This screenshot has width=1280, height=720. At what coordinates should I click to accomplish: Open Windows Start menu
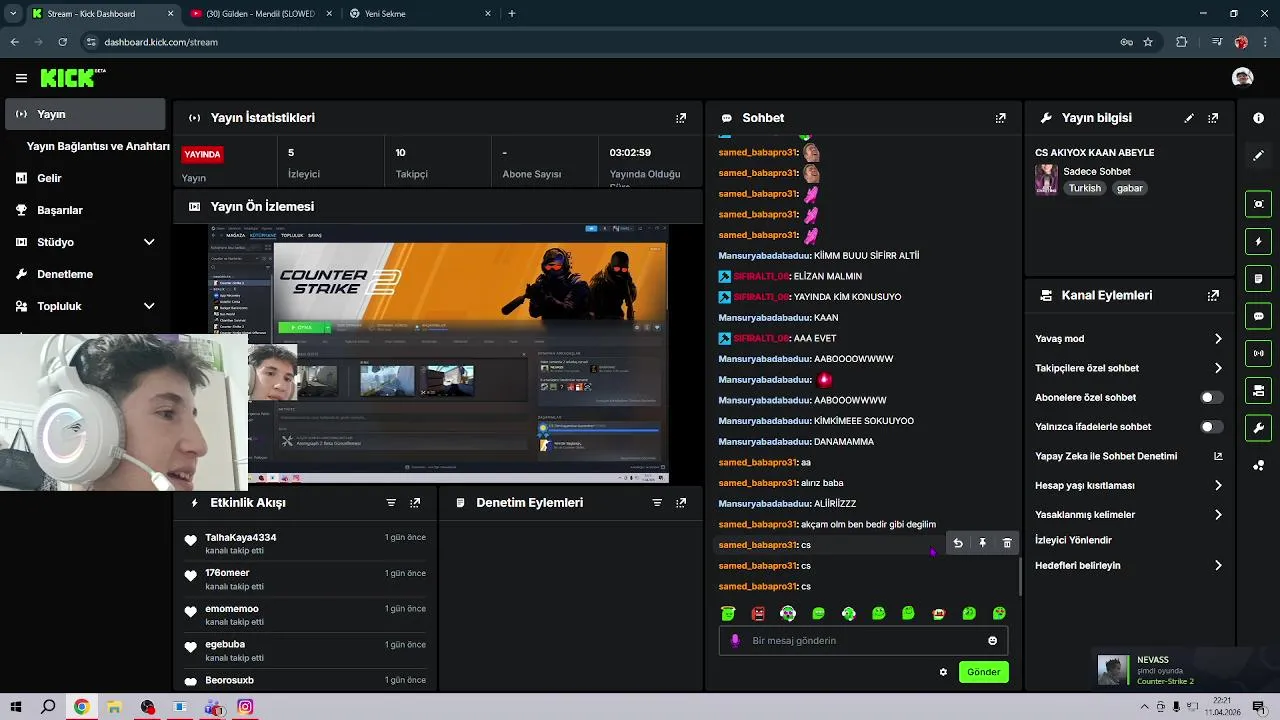click(16, 707)
